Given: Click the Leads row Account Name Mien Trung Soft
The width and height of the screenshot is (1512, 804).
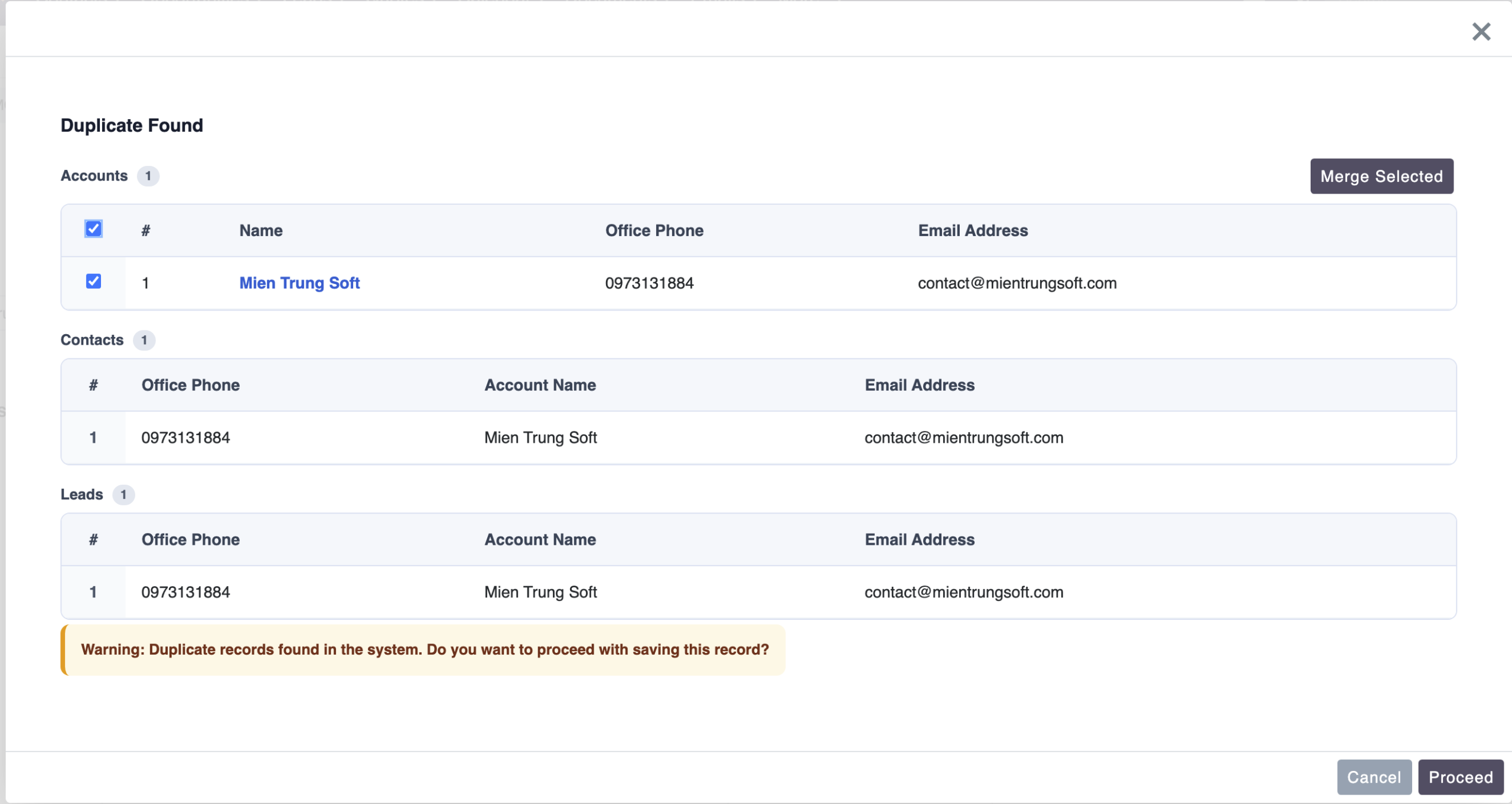Looking at the screenshot, I should [540, 593].
